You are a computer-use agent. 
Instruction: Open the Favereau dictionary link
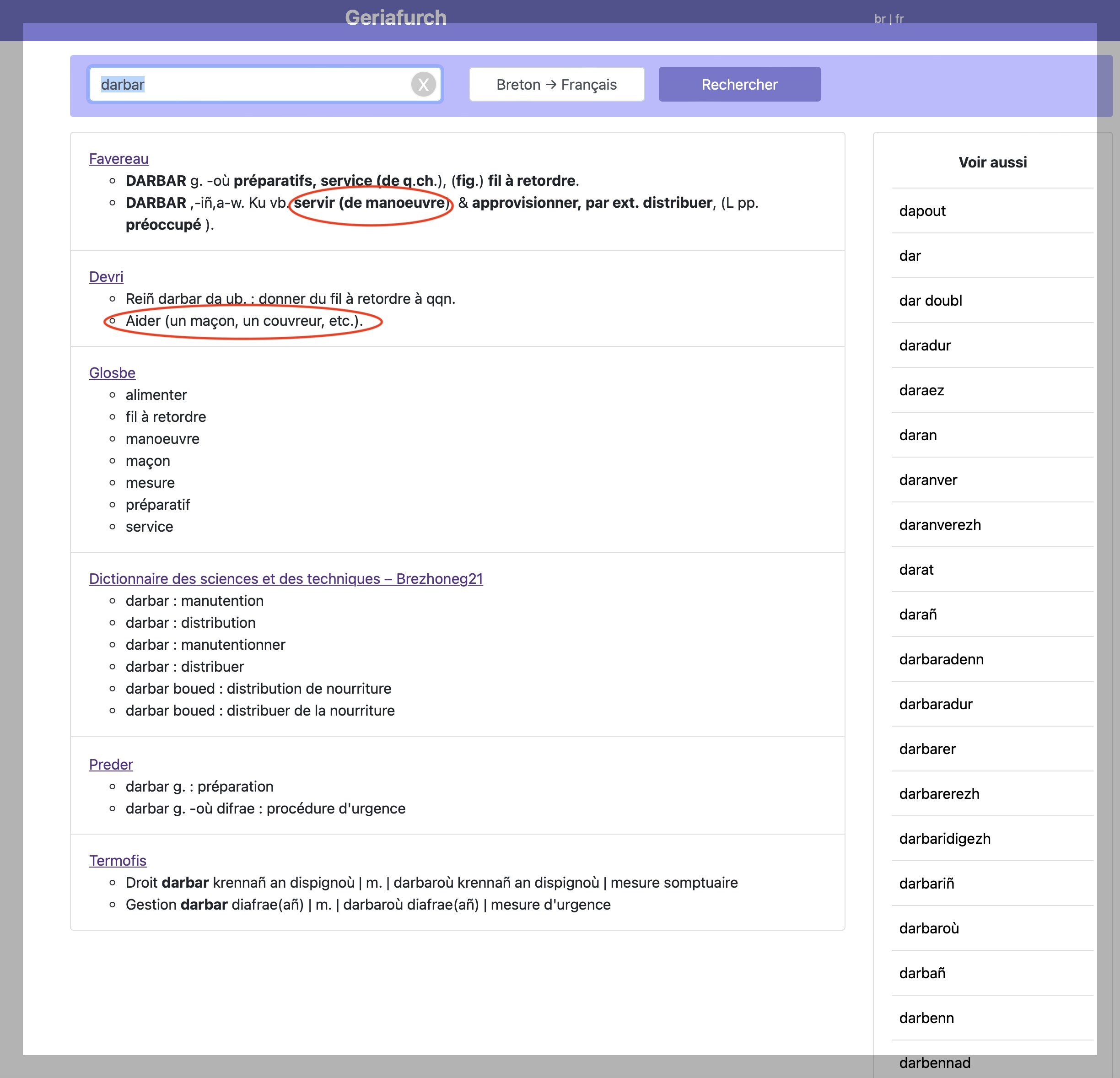[x=119, y=159]
